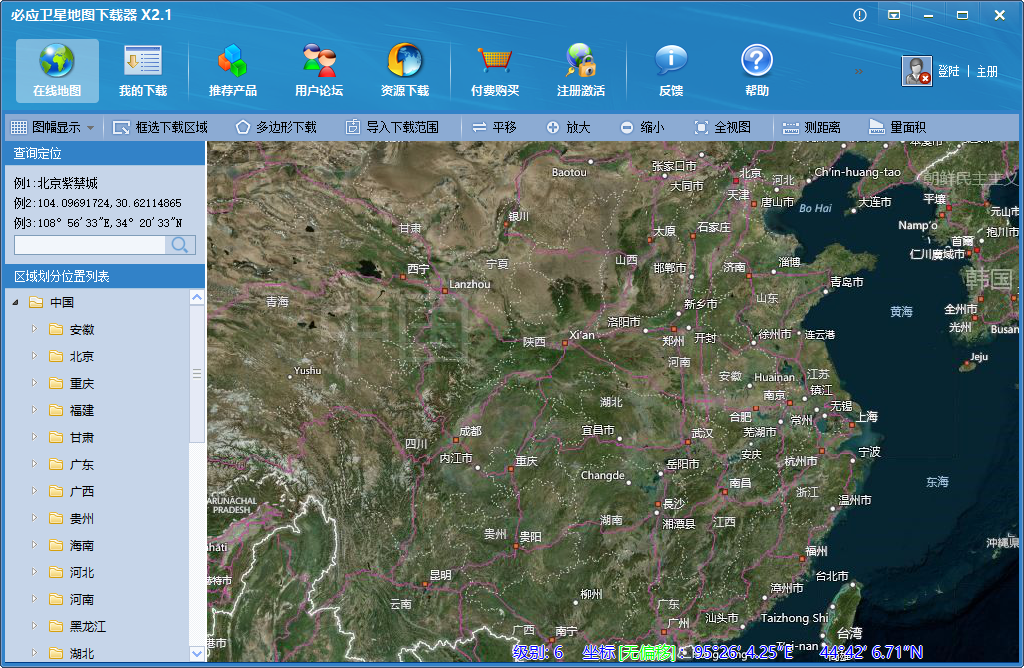Expand the 安徽 folder in region tree
Image resolution: width=1024 pixels, height=668 pixels.
pos(34,329)
